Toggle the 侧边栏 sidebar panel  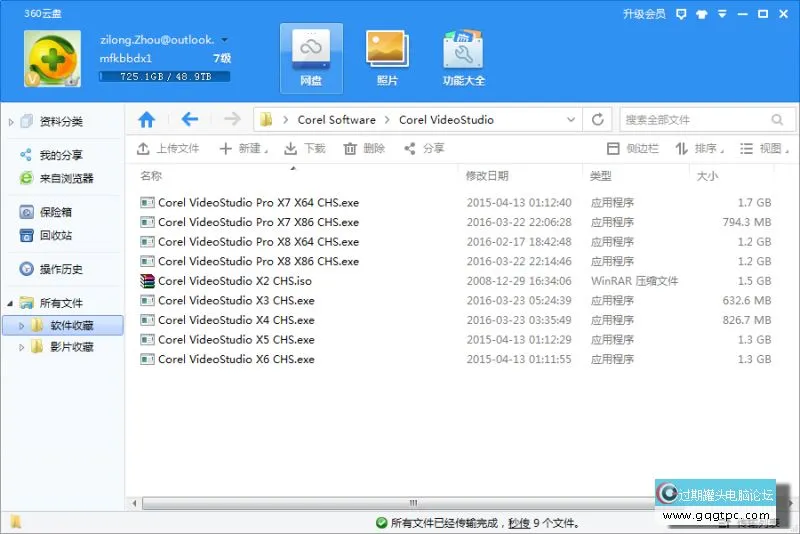[x=633, y=148]
